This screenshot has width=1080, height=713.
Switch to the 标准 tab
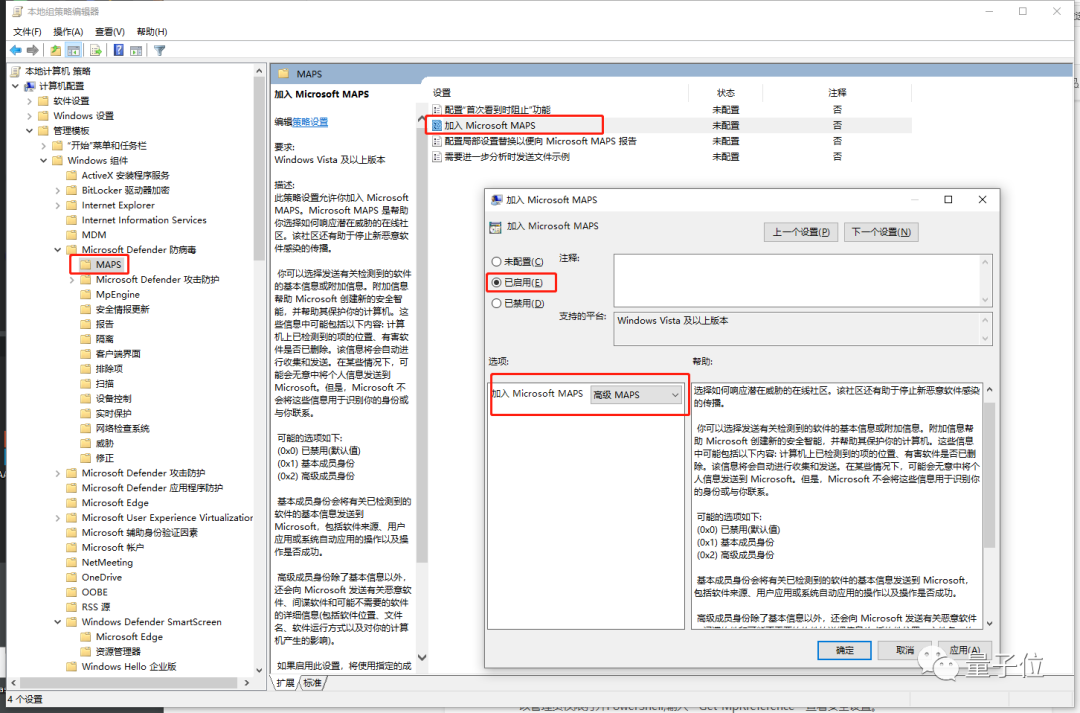coord(312,683)
